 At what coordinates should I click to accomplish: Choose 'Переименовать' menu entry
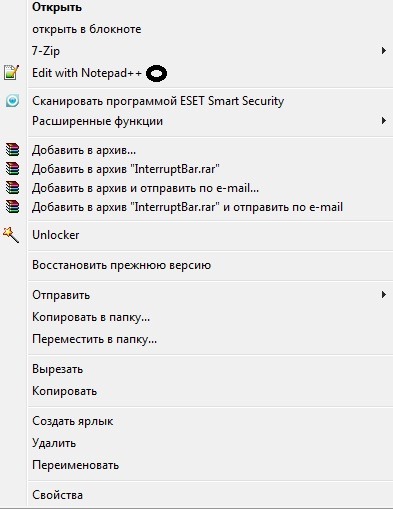75,465
